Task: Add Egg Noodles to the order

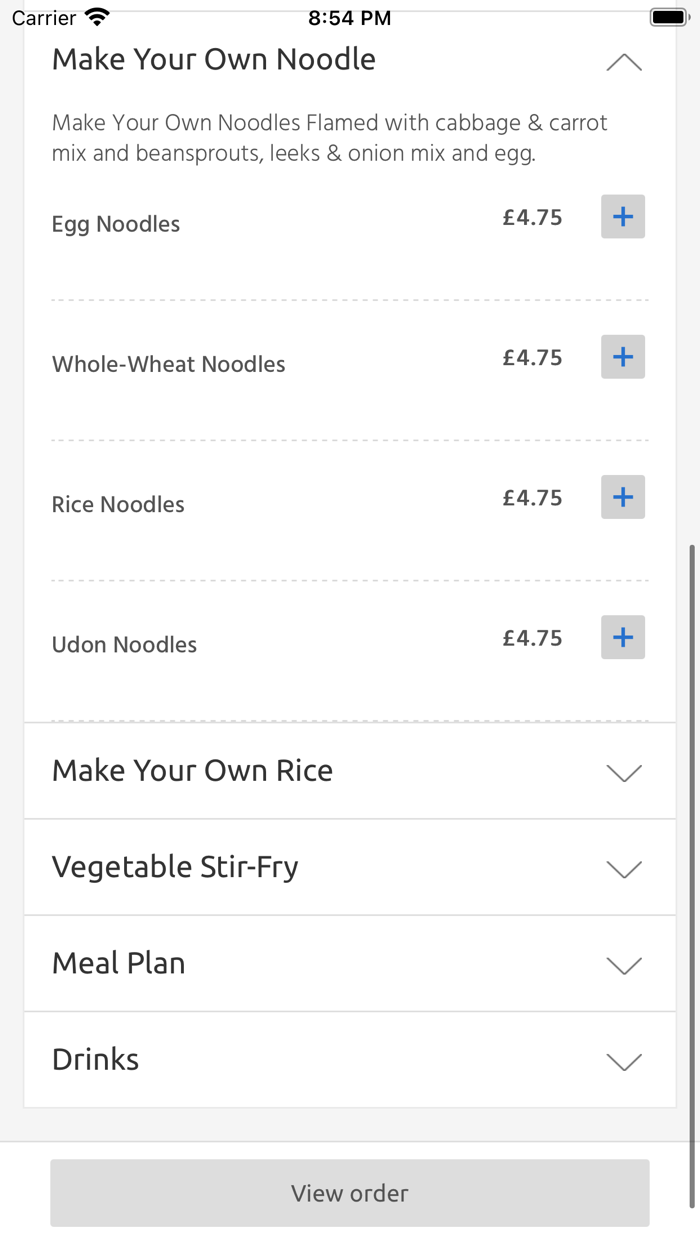Action: click(622, 217)
